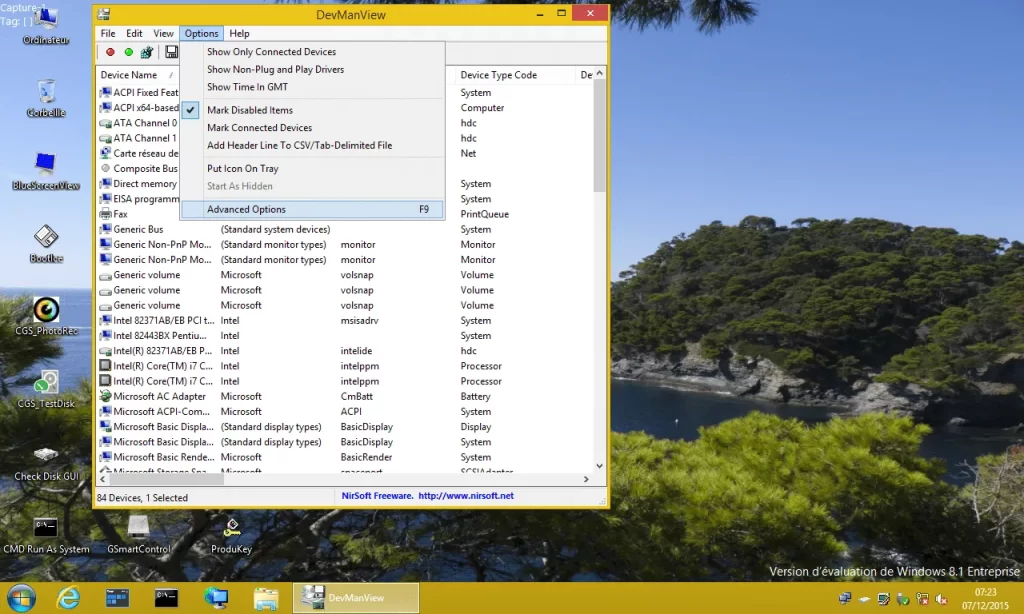Open the nirsoft.net link in status bar
Screen dimensions: 1024x614
tap(466, 496)
